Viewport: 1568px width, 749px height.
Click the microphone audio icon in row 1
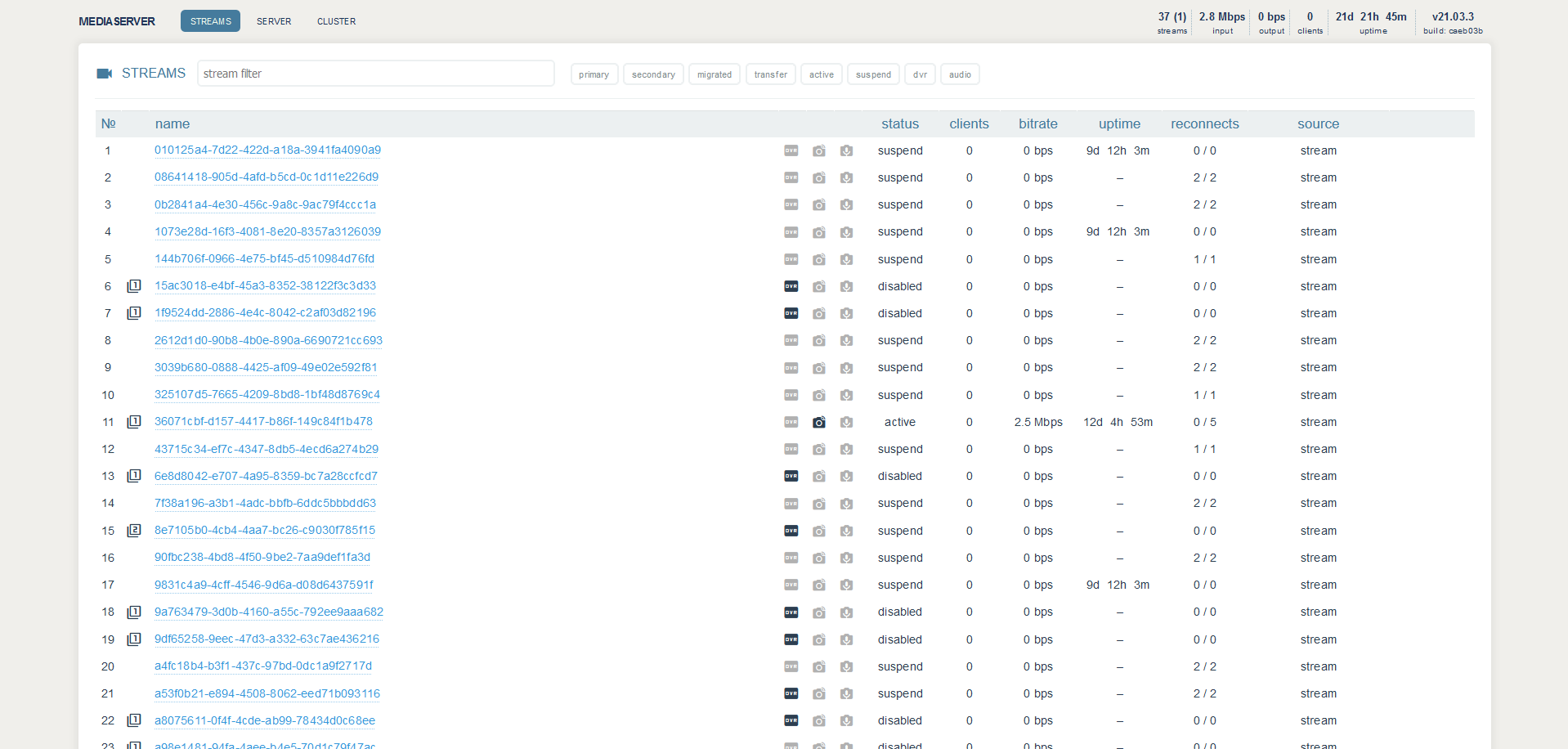click(x=846, y=150)
